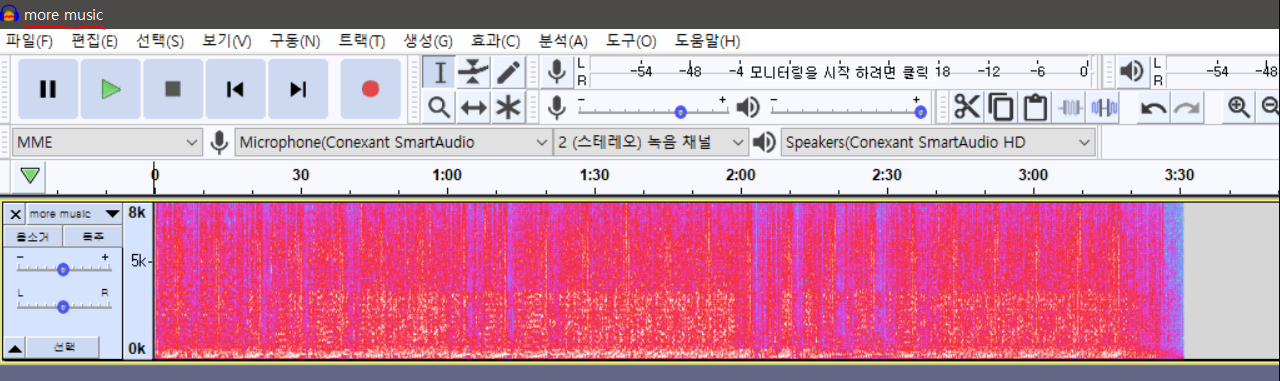This screenshot has height=381, width=1280.
Task: Open the 도구(O) menu
Action: [x=631, y=41]
